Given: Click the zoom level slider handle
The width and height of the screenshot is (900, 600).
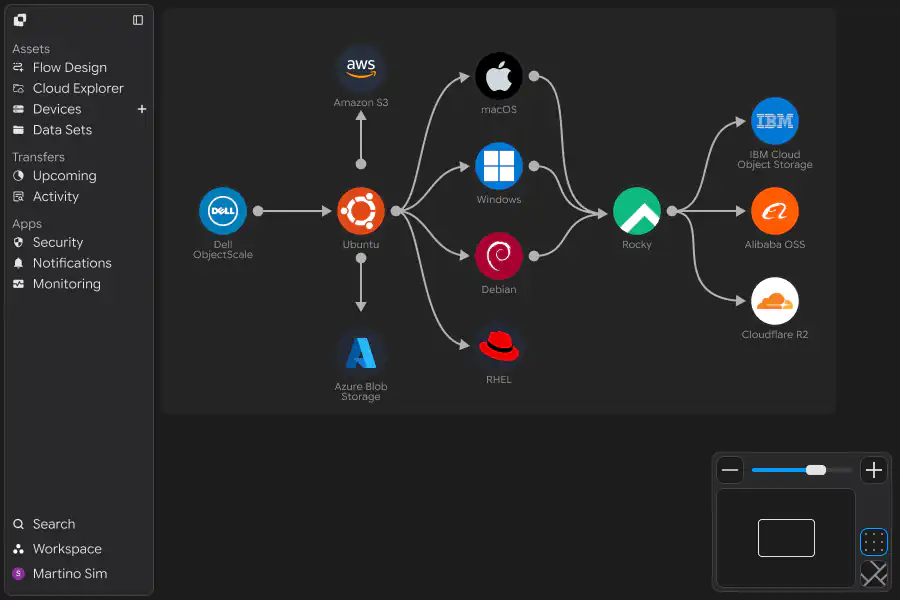Looking at the screenshot, I should (x=816, y=470).
